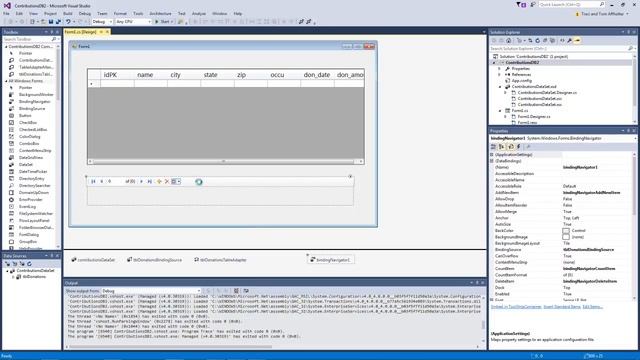Select CheckedListBox in the Toolbox
640x360 pixels.
pos(33,129)
